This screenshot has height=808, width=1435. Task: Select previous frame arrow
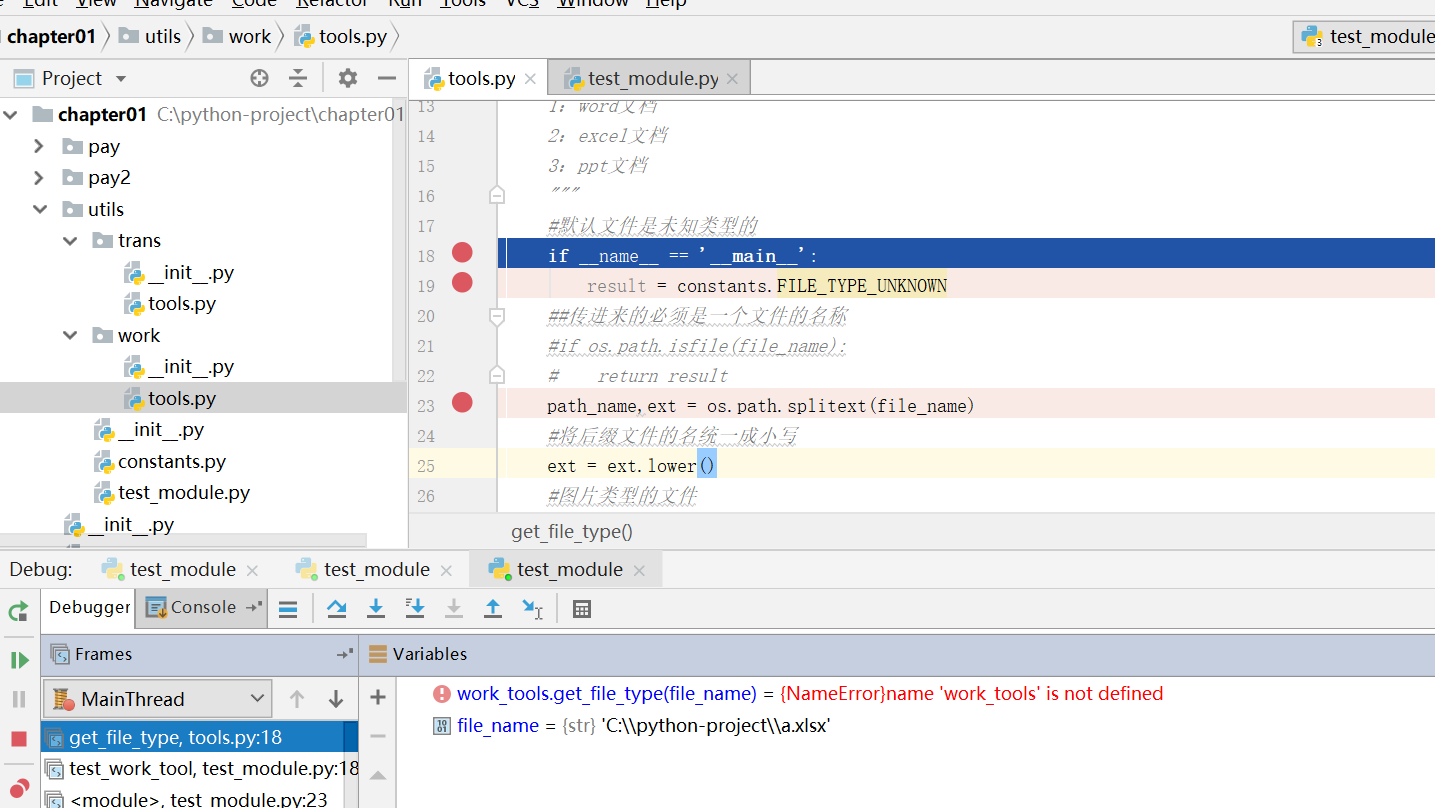pyautogui.click(x=296, y=699)
